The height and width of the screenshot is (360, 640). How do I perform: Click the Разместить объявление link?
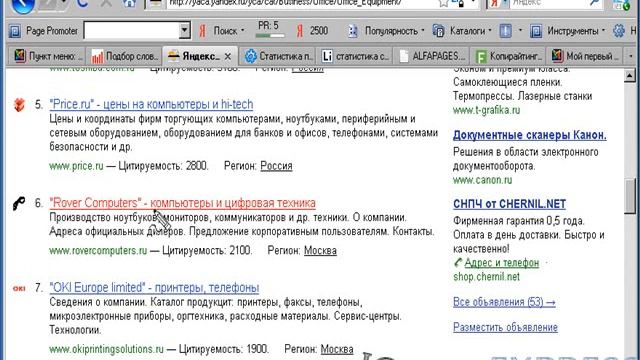click(x=505, y=327)
